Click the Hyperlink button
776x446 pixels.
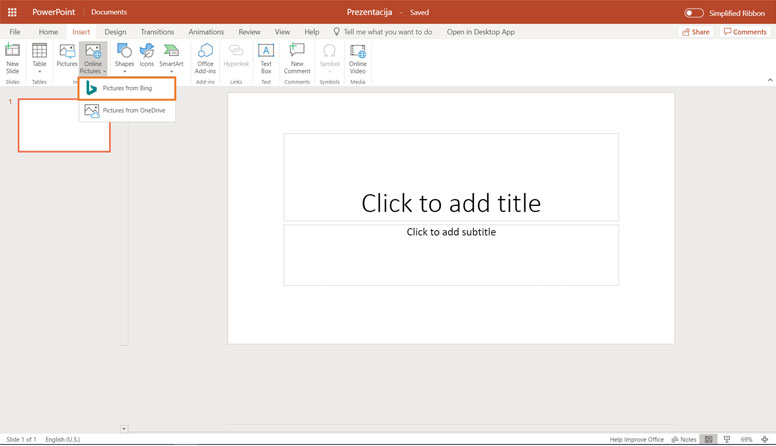(236, 56)
